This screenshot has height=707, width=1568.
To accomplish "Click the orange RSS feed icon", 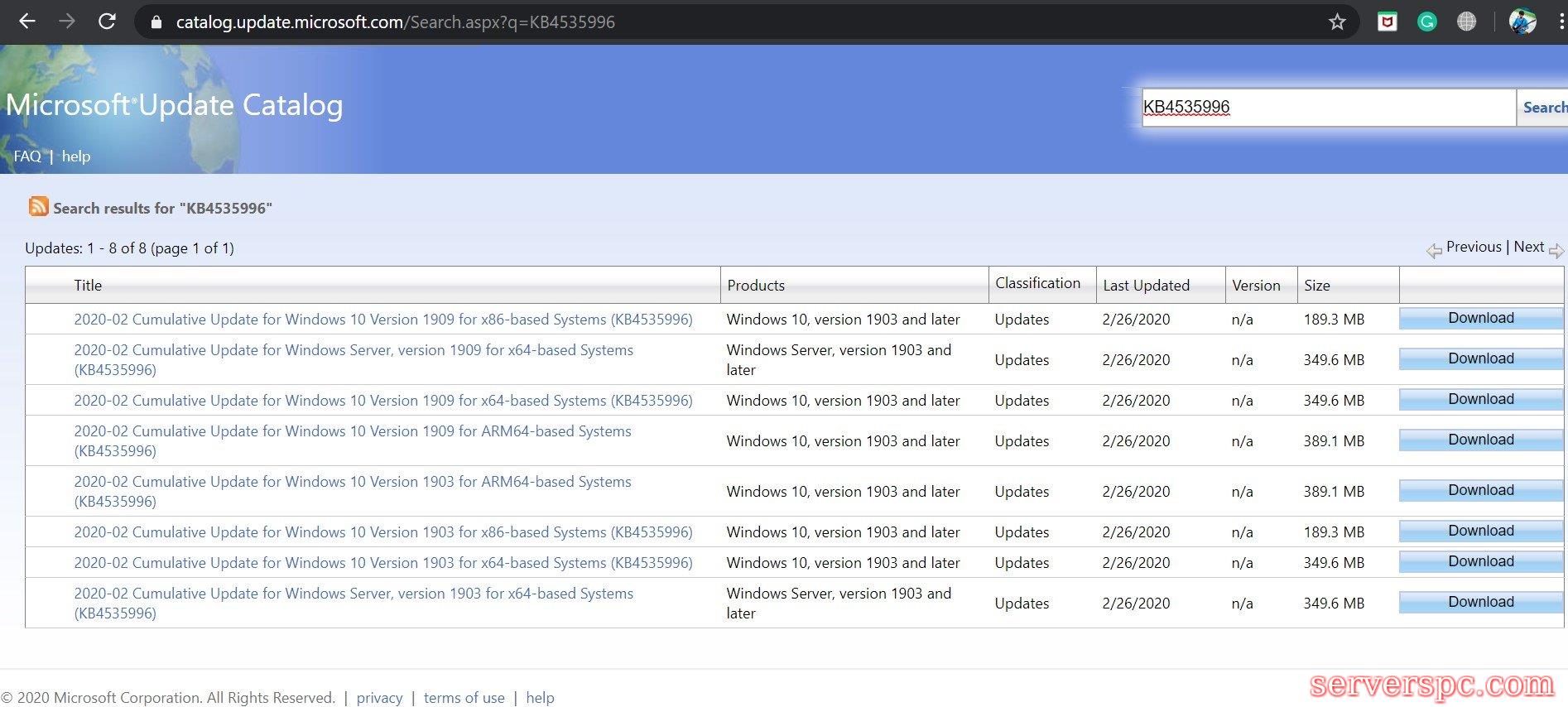I will coord(38,206).
